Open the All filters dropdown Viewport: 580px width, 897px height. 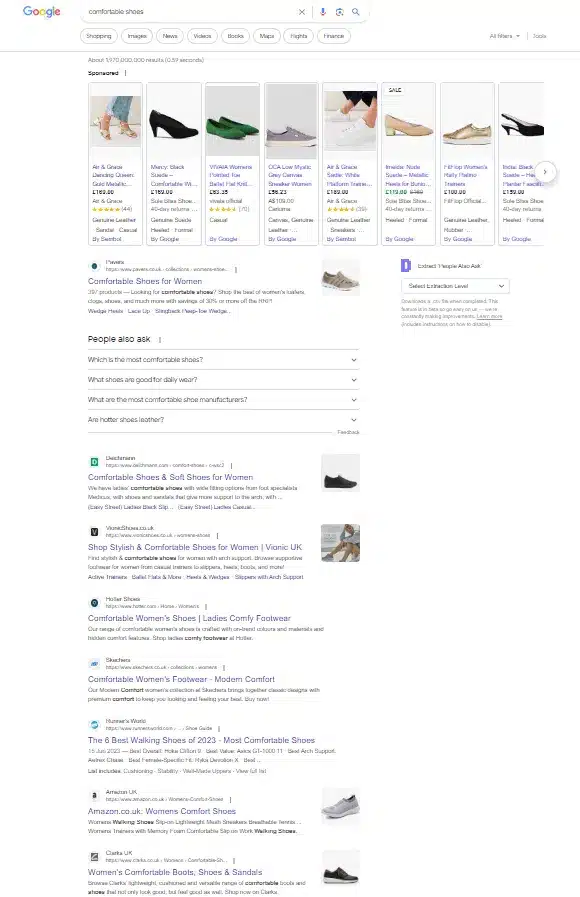[504, 36]
